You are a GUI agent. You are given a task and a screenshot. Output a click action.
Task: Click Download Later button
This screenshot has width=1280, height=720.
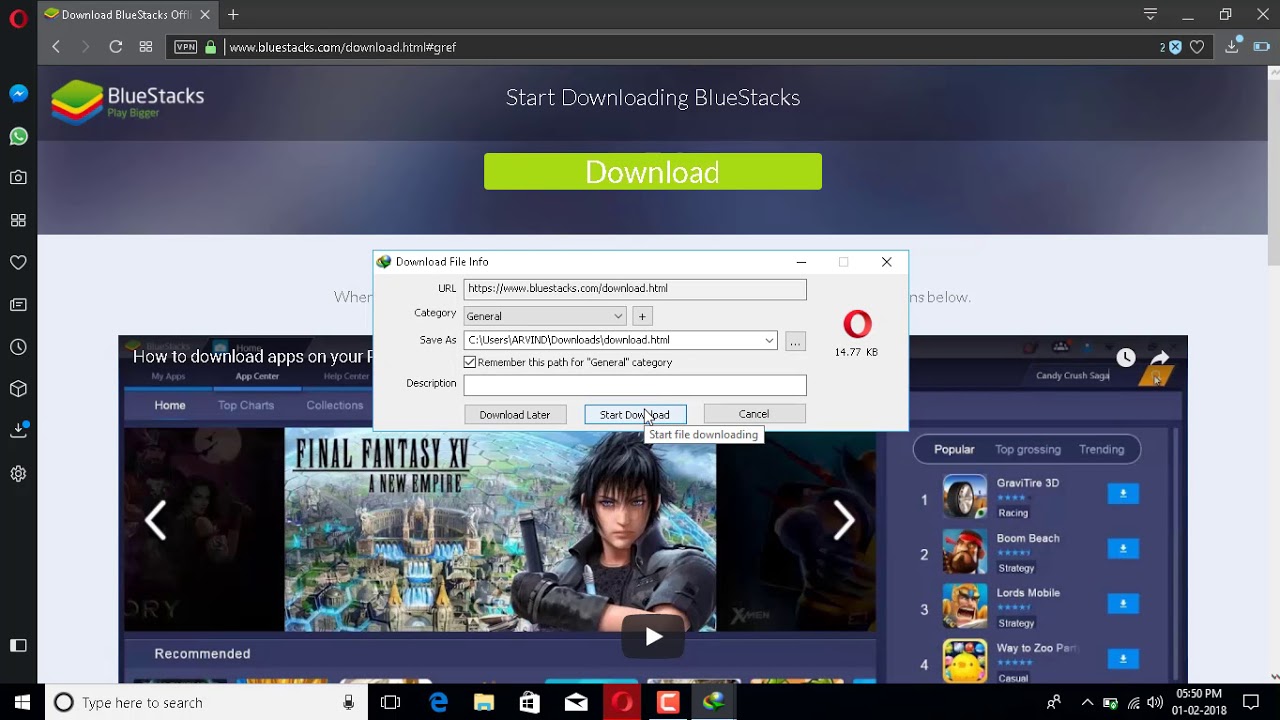pyautogui.click(x=515, y=414)
